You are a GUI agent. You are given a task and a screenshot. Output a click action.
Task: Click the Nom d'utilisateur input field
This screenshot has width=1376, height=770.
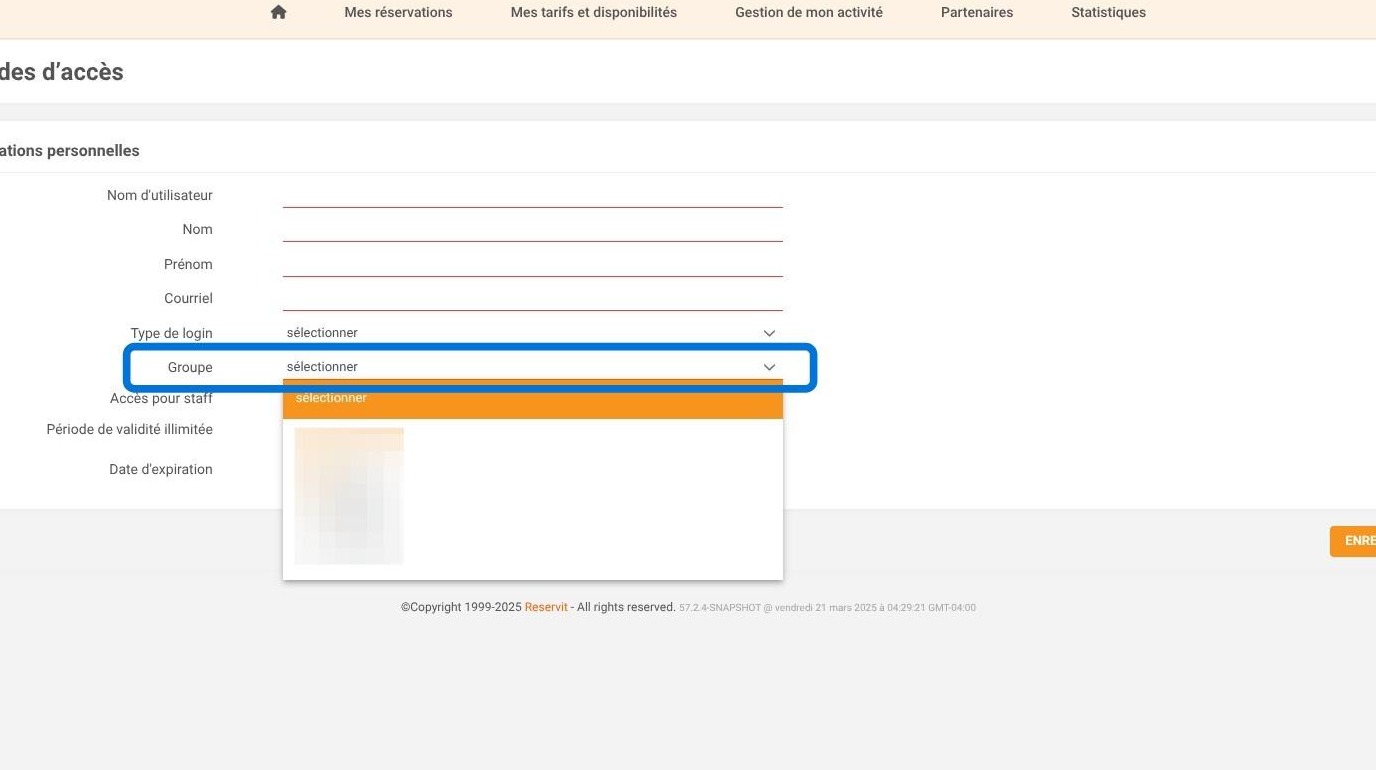[532, 195]
